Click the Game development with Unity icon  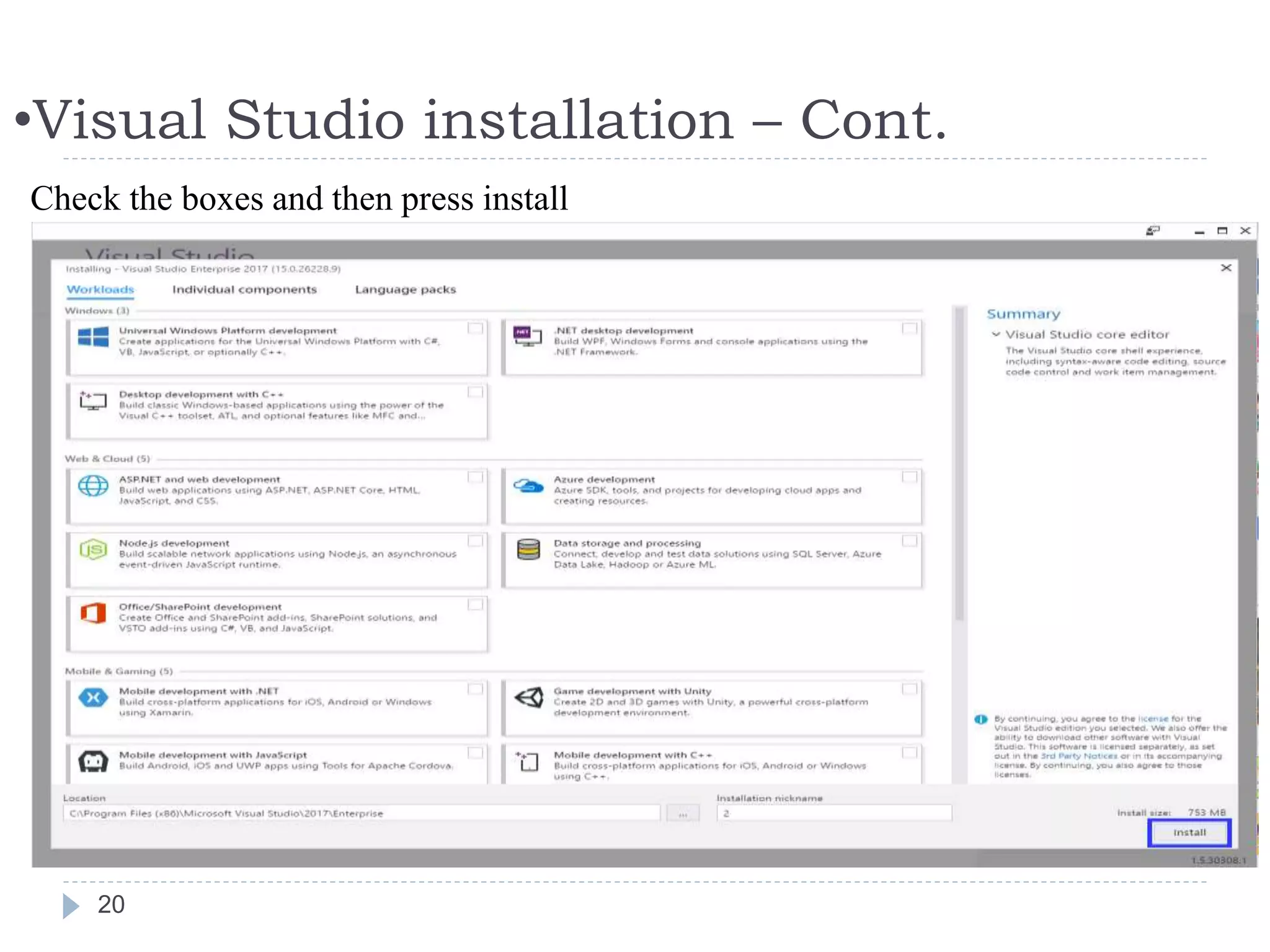[528, 698]
